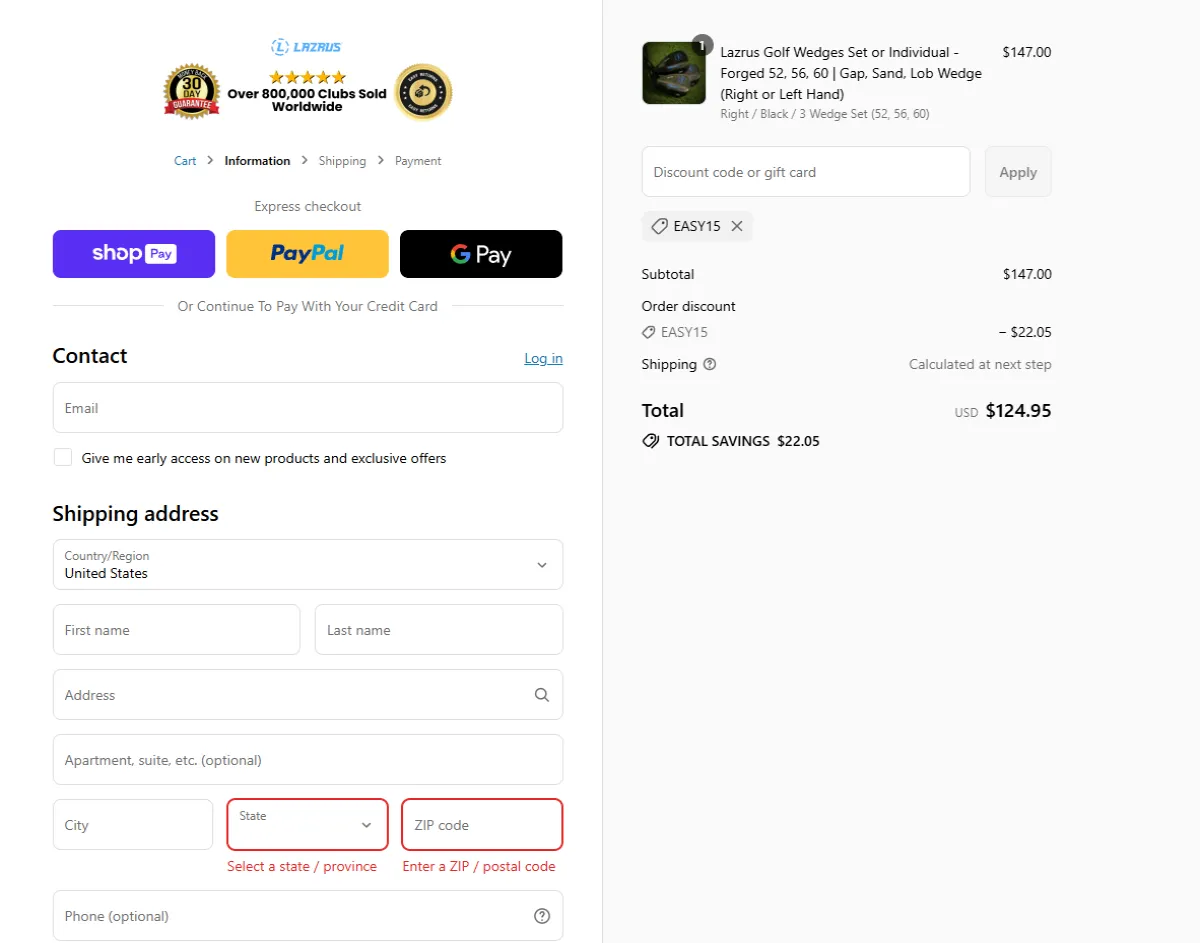The height and width of the screenshot is (943, 1200).
Task: Remove the EASY15 discount code tag
Action: click(x=737, y=226)
